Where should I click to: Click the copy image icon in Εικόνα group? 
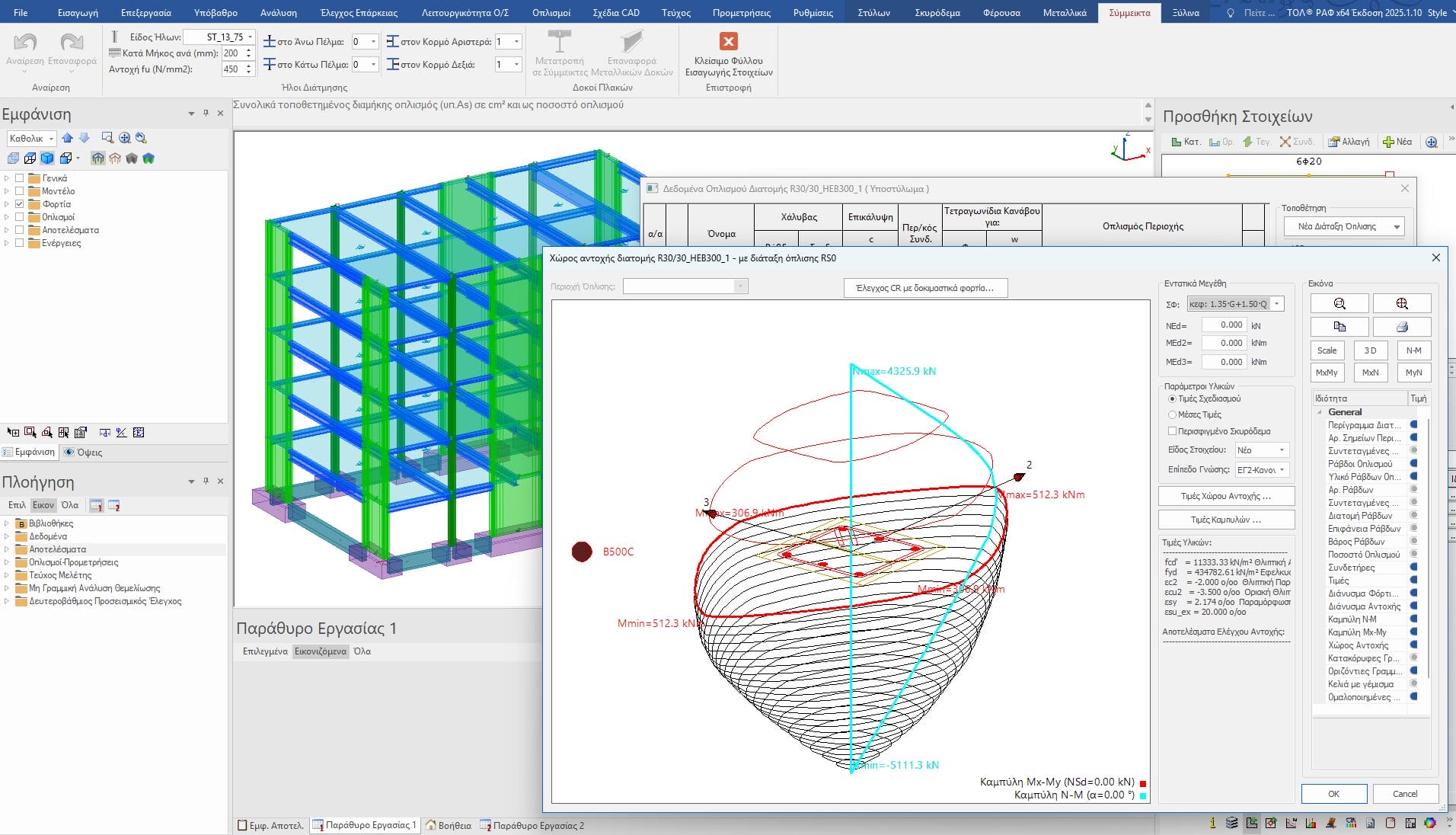(x=1339, y=327)
